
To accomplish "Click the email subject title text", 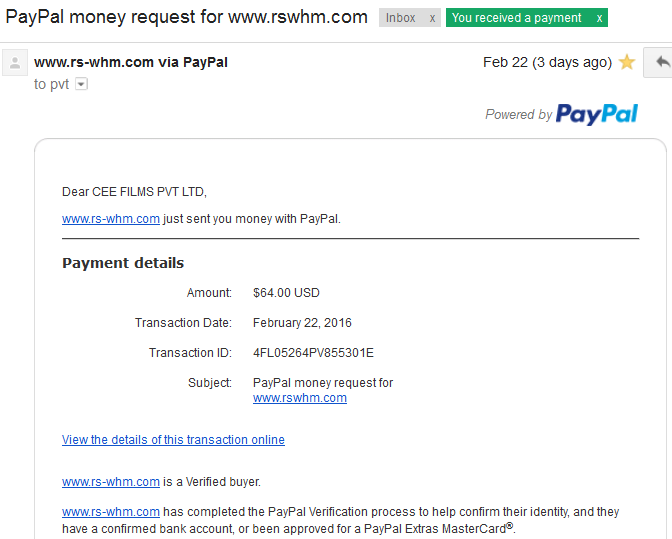I will [x=186, y=18].
